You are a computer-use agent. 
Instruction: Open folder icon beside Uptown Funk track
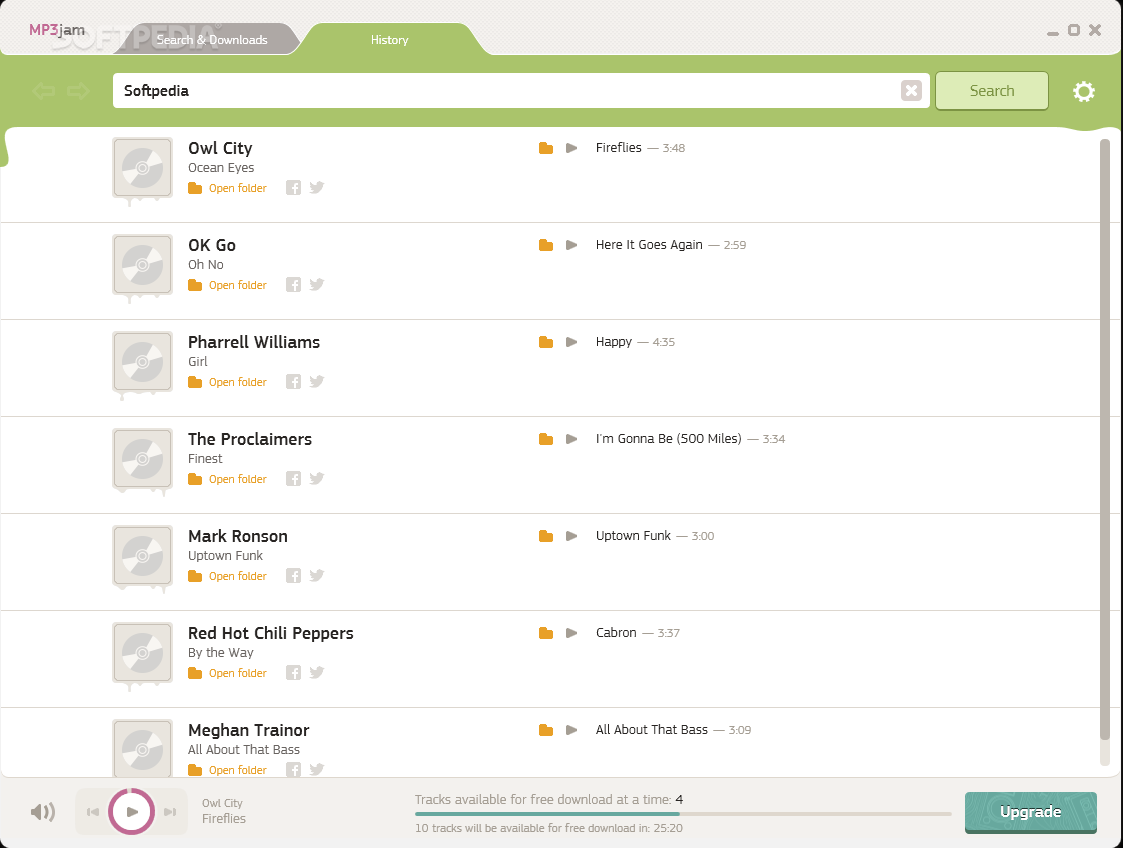click(x=546, y=536)
